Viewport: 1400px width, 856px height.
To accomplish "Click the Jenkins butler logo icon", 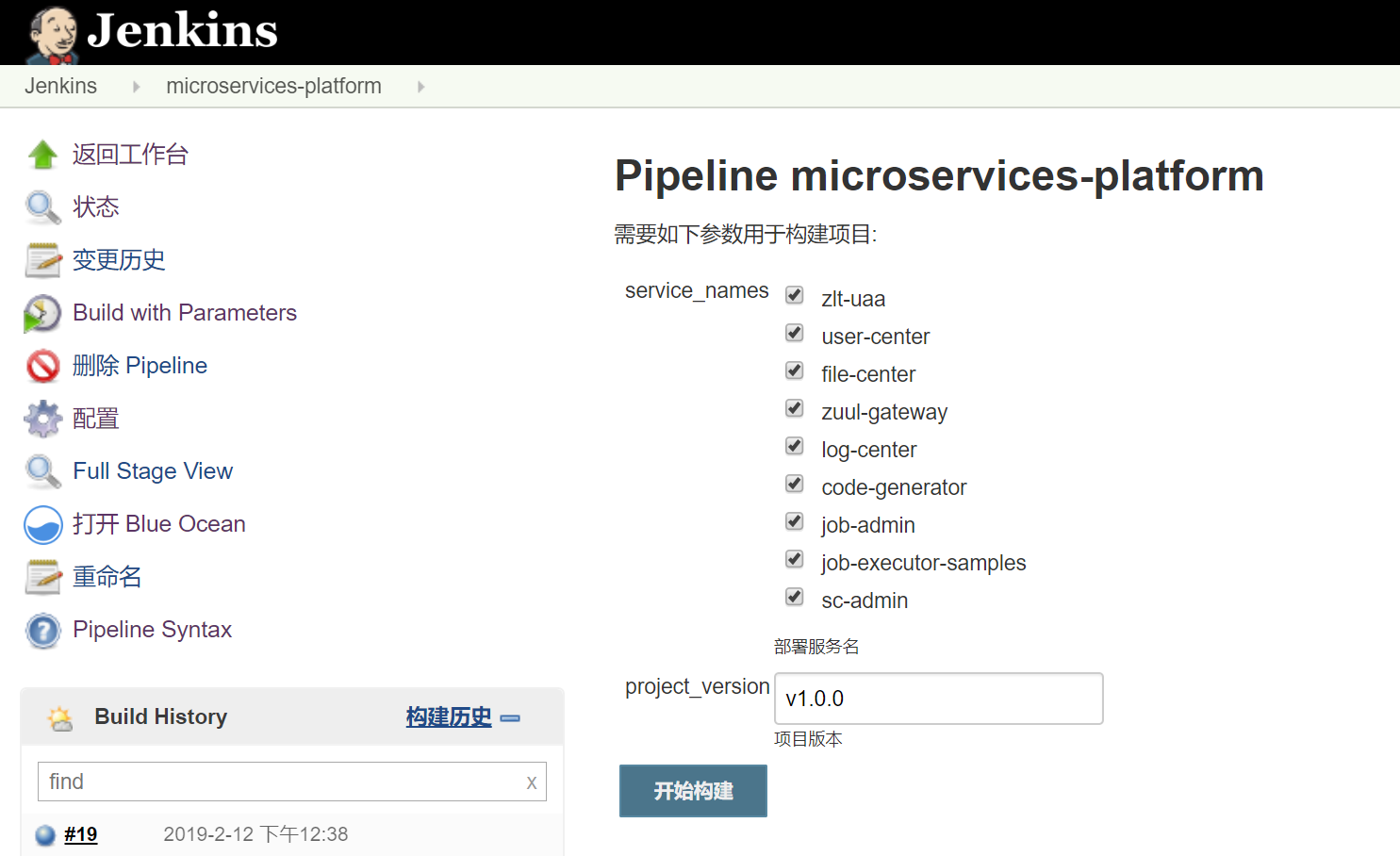I will point(53,35).
